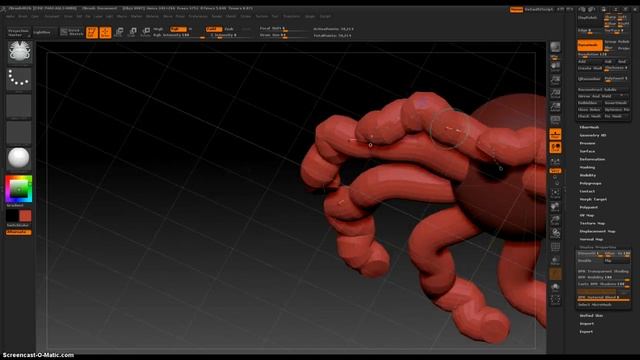Toggle Double in Display Properties
This screenshot has height=360, width=640.
589,260
